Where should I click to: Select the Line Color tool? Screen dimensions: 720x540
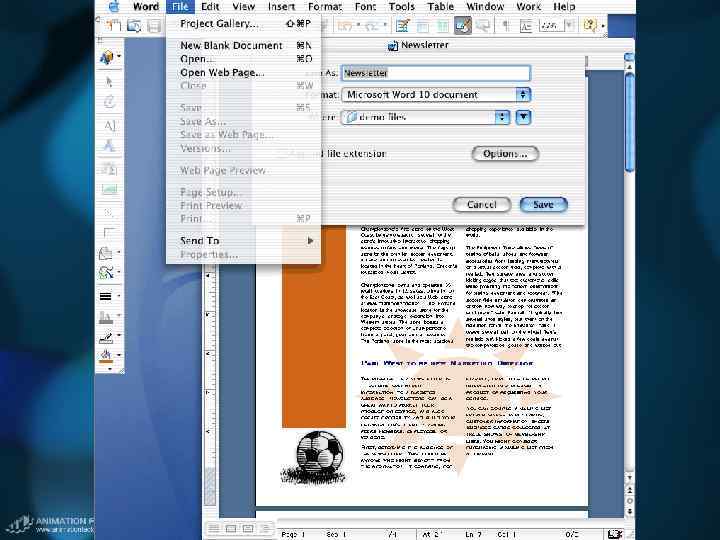[x=106, y=338]
